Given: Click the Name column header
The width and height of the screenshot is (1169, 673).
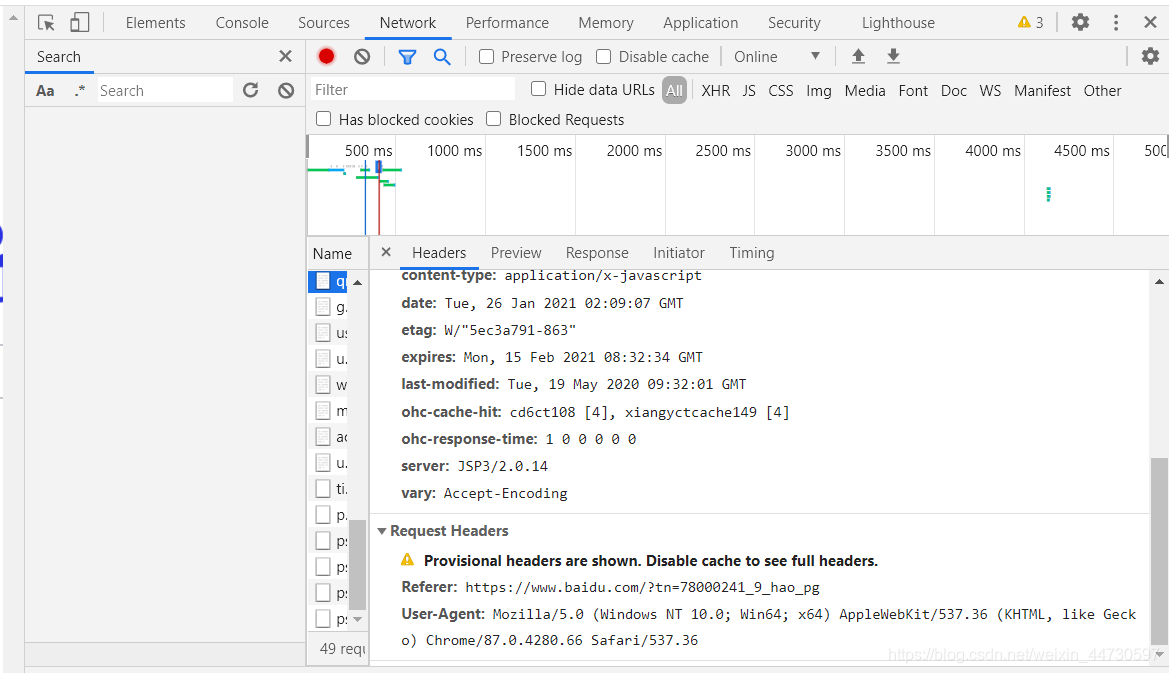Looking at the screenshot, I should click(337, 253).
